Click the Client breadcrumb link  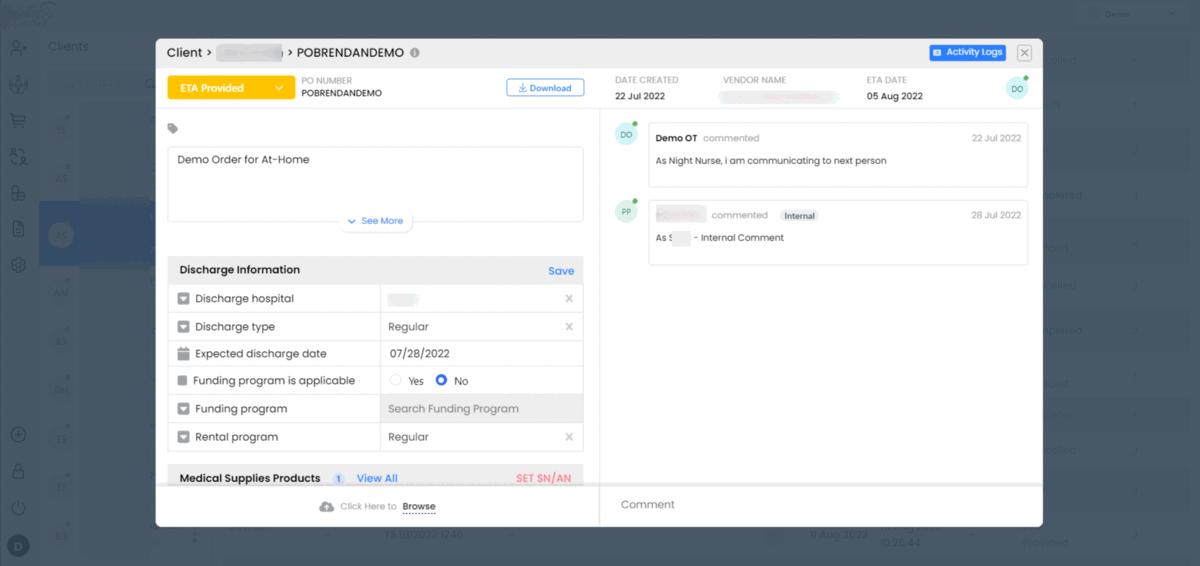tap(184, 53)
